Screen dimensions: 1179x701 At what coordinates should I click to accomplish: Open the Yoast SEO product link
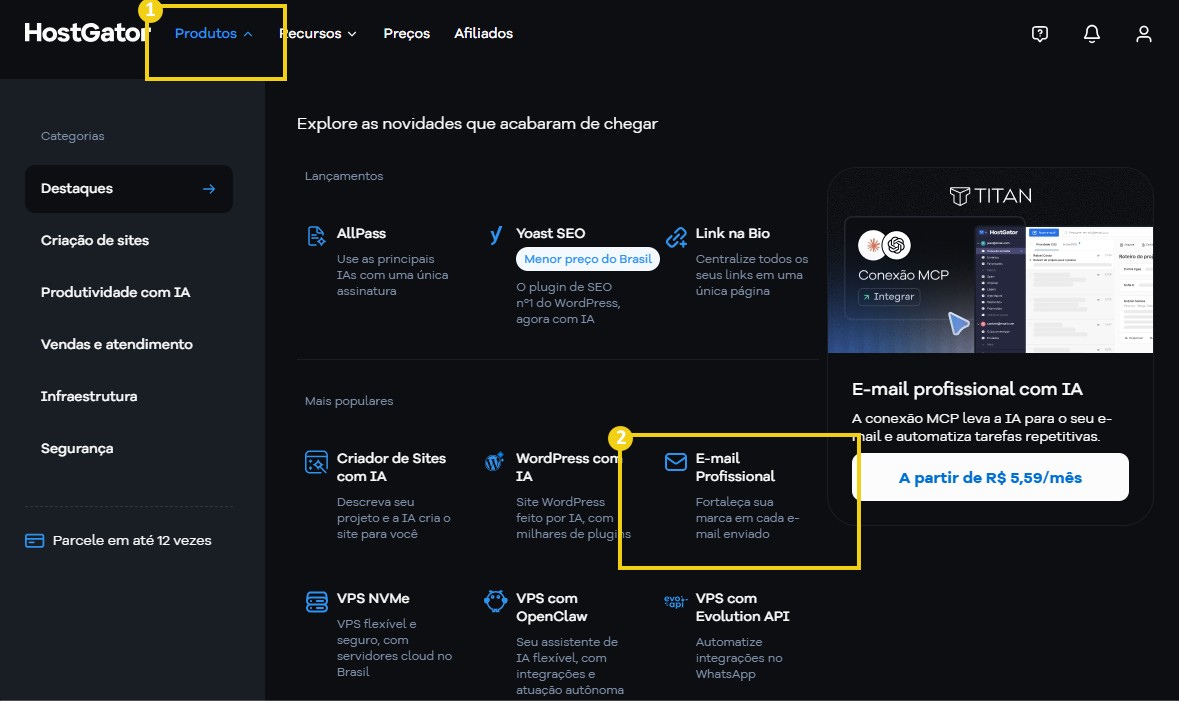(x=550, y=233)
